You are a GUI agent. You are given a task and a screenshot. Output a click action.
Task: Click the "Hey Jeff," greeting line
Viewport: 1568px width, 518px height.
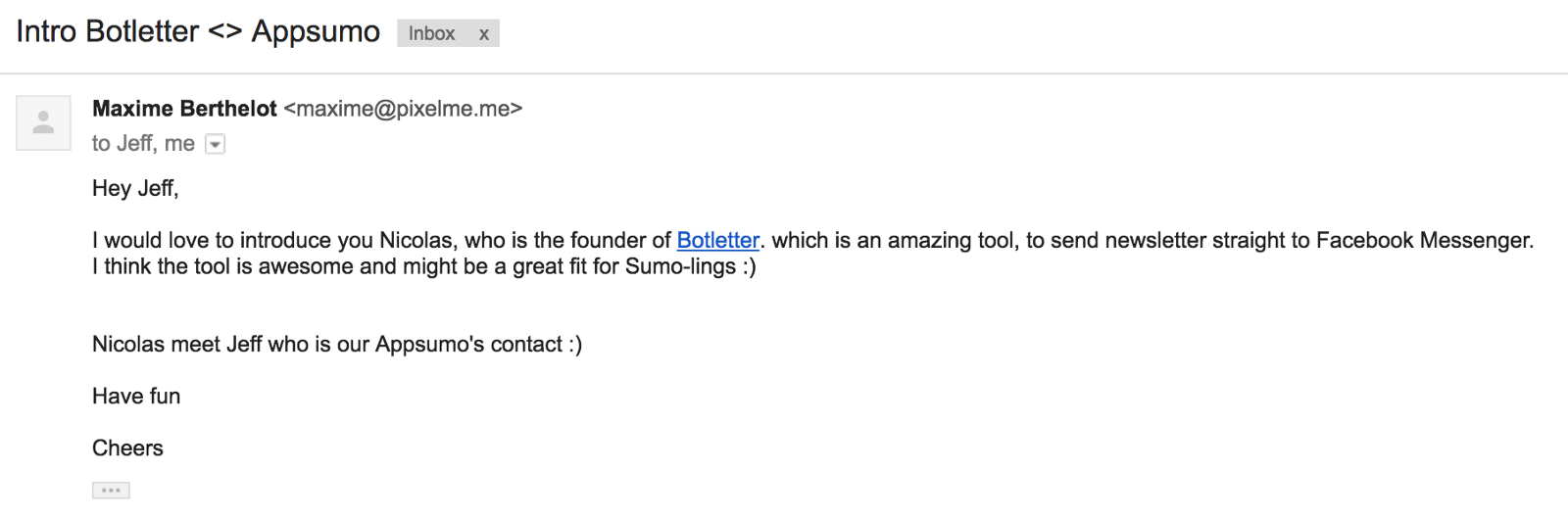[x=135, y=188]
